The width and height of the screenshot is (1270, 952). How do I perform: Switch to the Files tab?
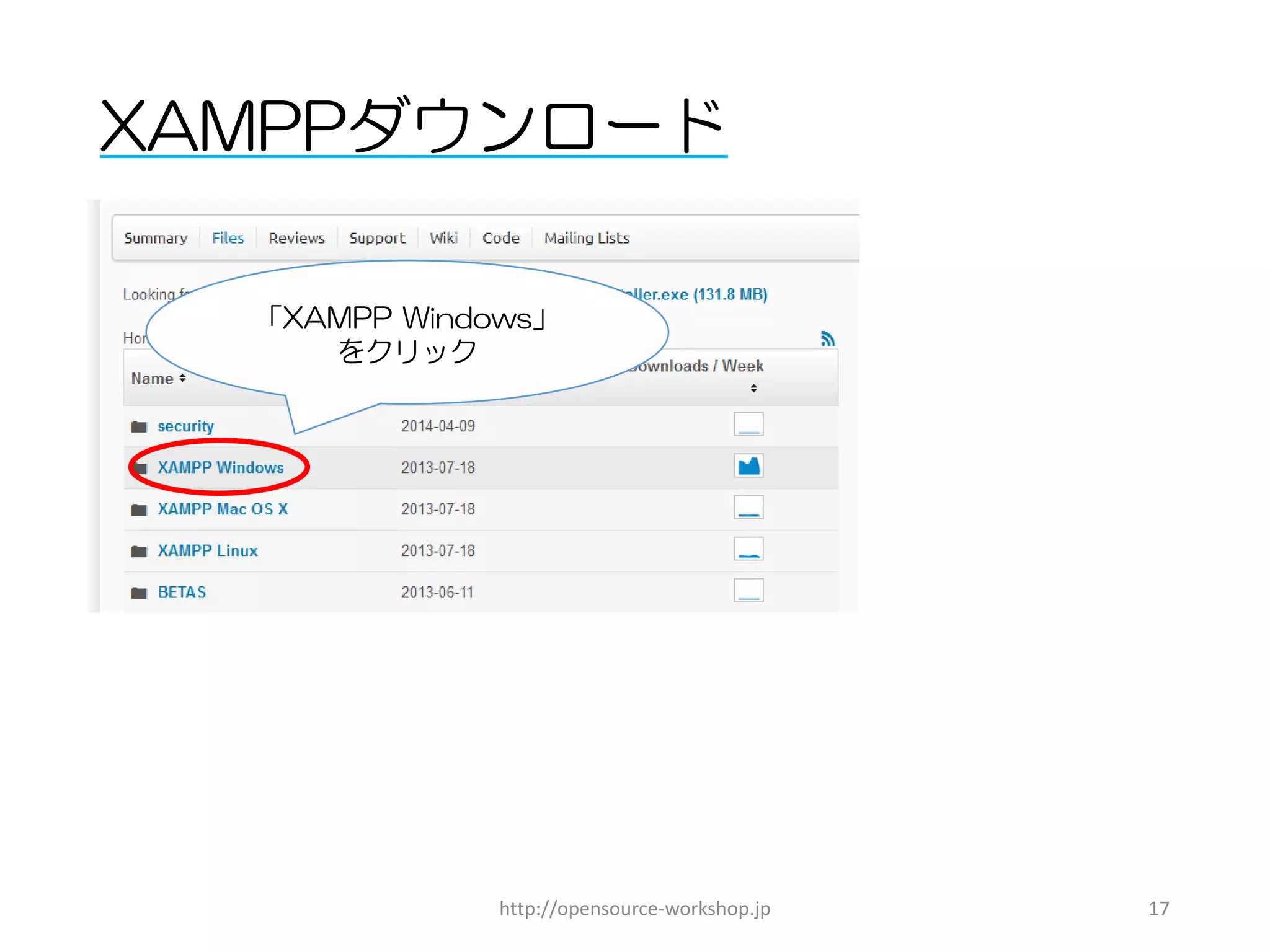pyautogui.click(x=228, y=238)
